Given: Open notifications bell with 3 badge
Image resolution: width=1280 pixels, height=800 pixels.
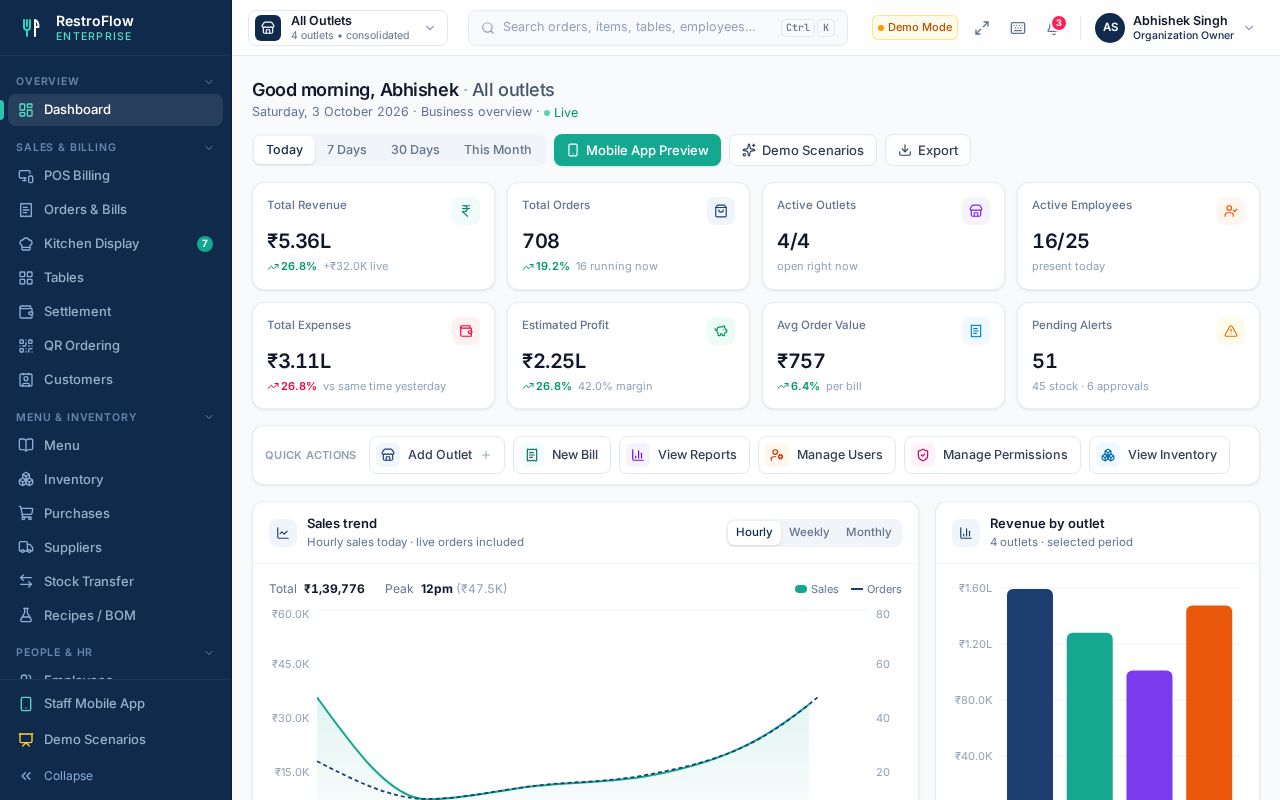Looking at the screenshot, I should 1053,27.
